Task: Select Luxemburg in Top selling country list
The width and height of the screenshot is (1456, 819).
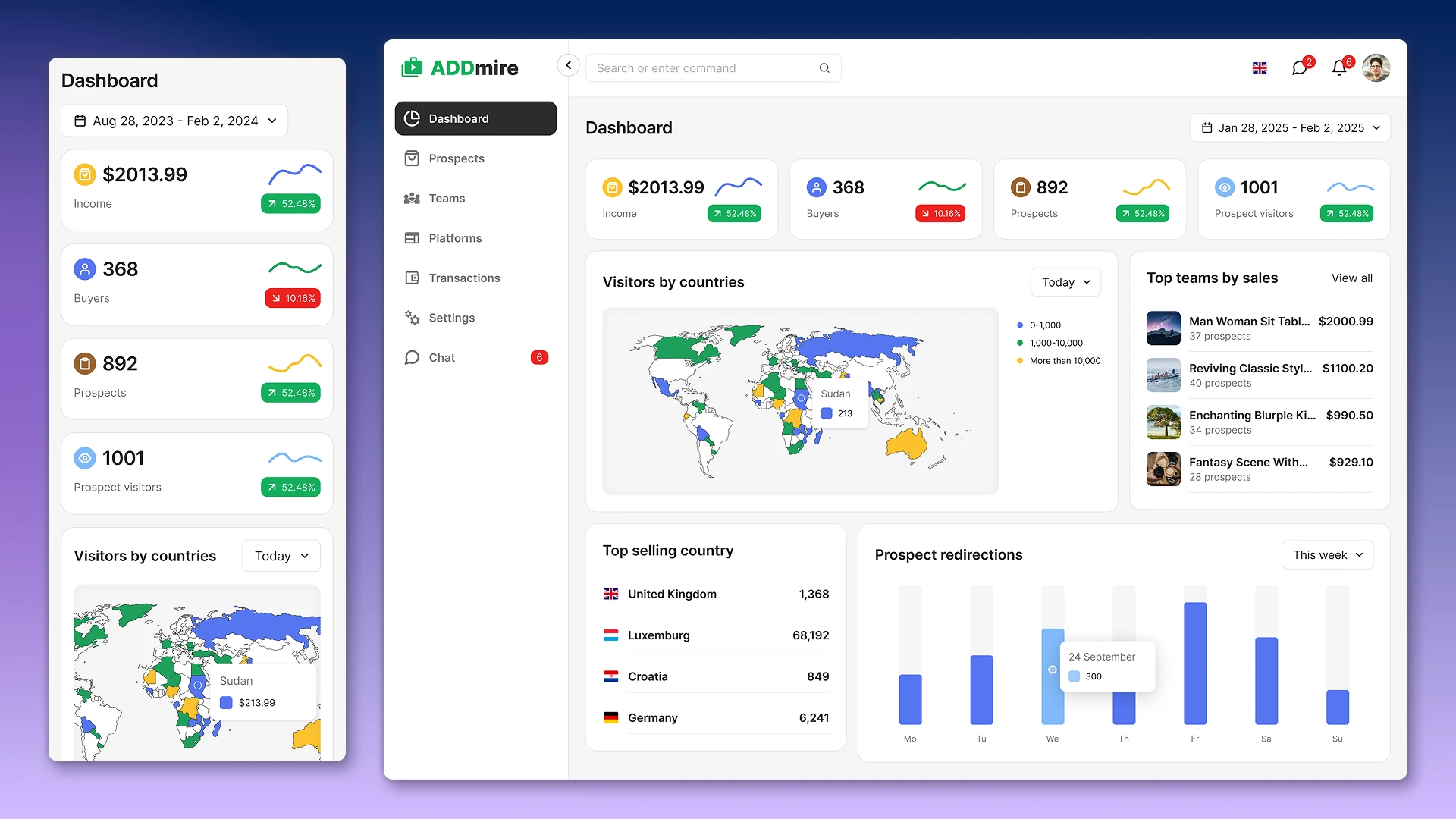Action: (x=658, y=635)
